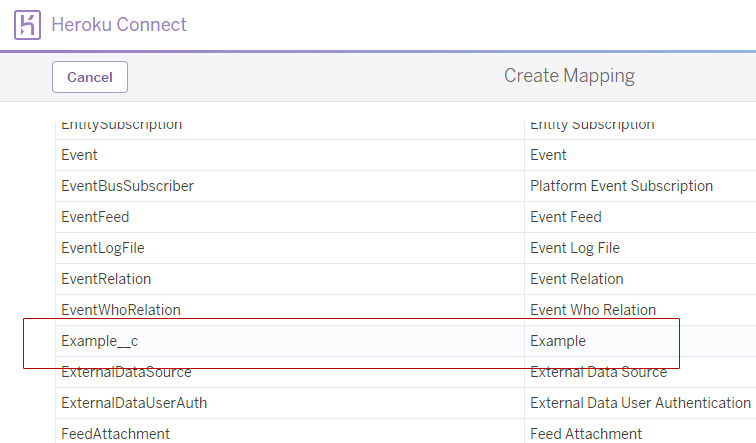This screenshot has width=756, height=443.
Task: Select the Example__c custom object
Action: pos(100,341)
